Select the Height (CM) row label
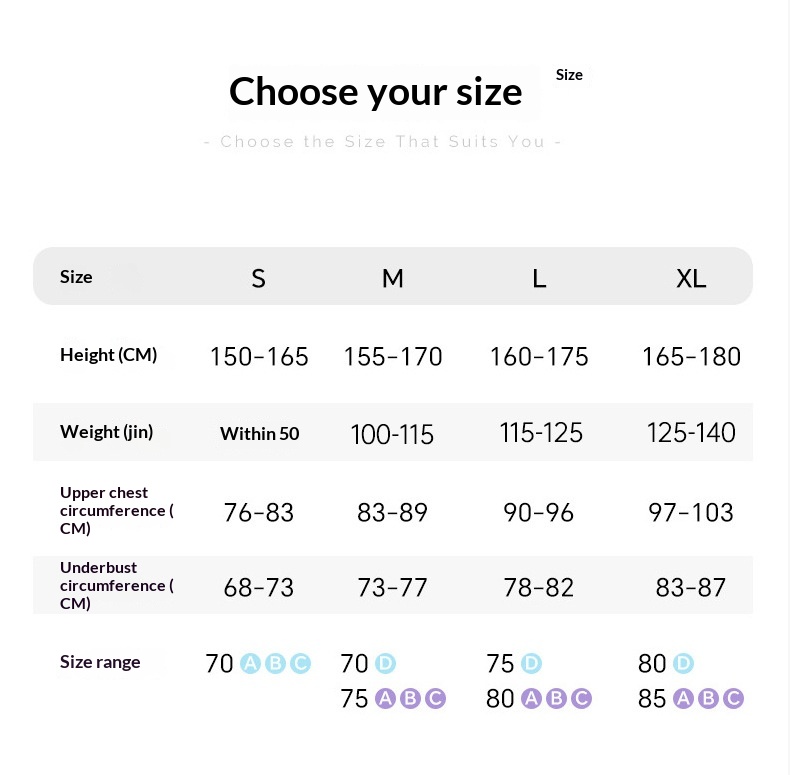This screenshot has width=790, height=775. 108,354
